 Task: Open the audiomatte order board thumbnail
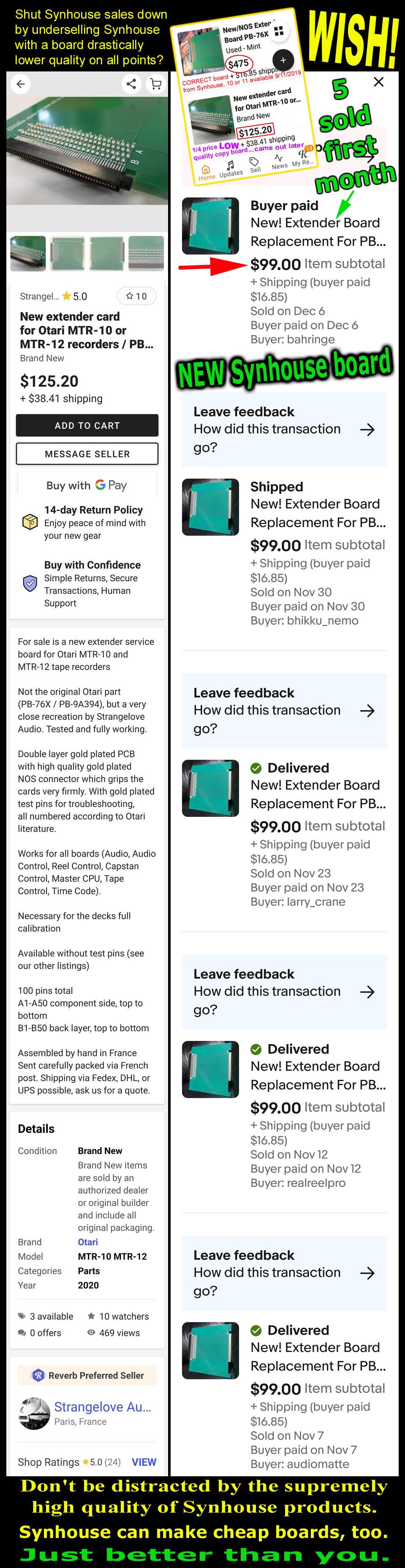point(210,1351)
